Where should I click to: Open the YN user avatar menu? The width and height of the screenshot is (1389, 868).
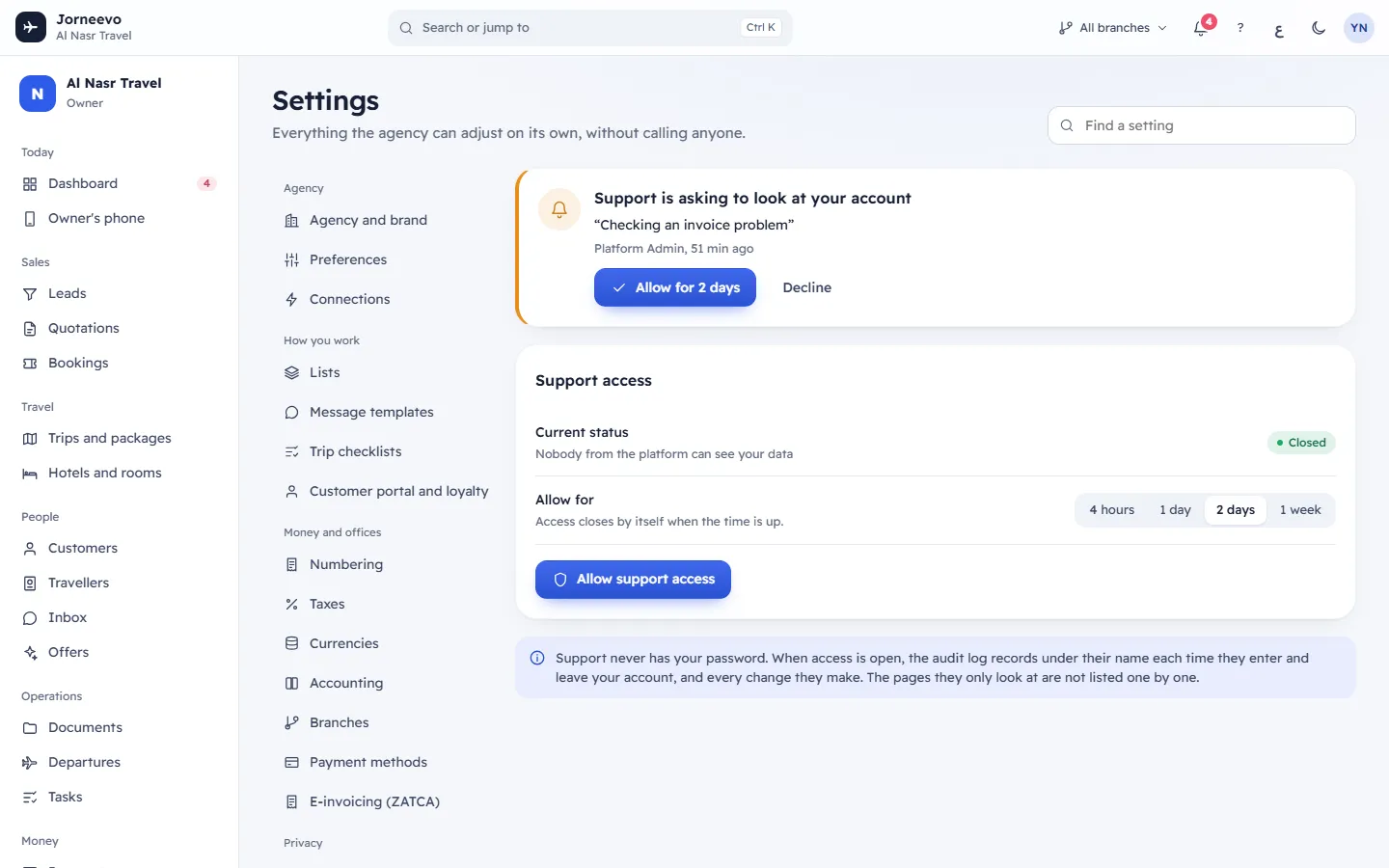1359,28
